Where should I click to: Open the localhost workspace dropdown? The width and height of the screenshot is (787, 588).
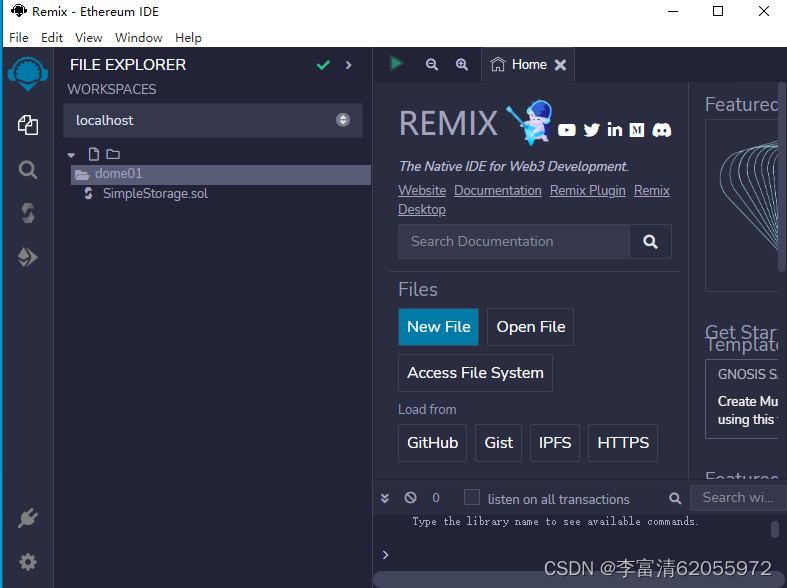[213, 120]
